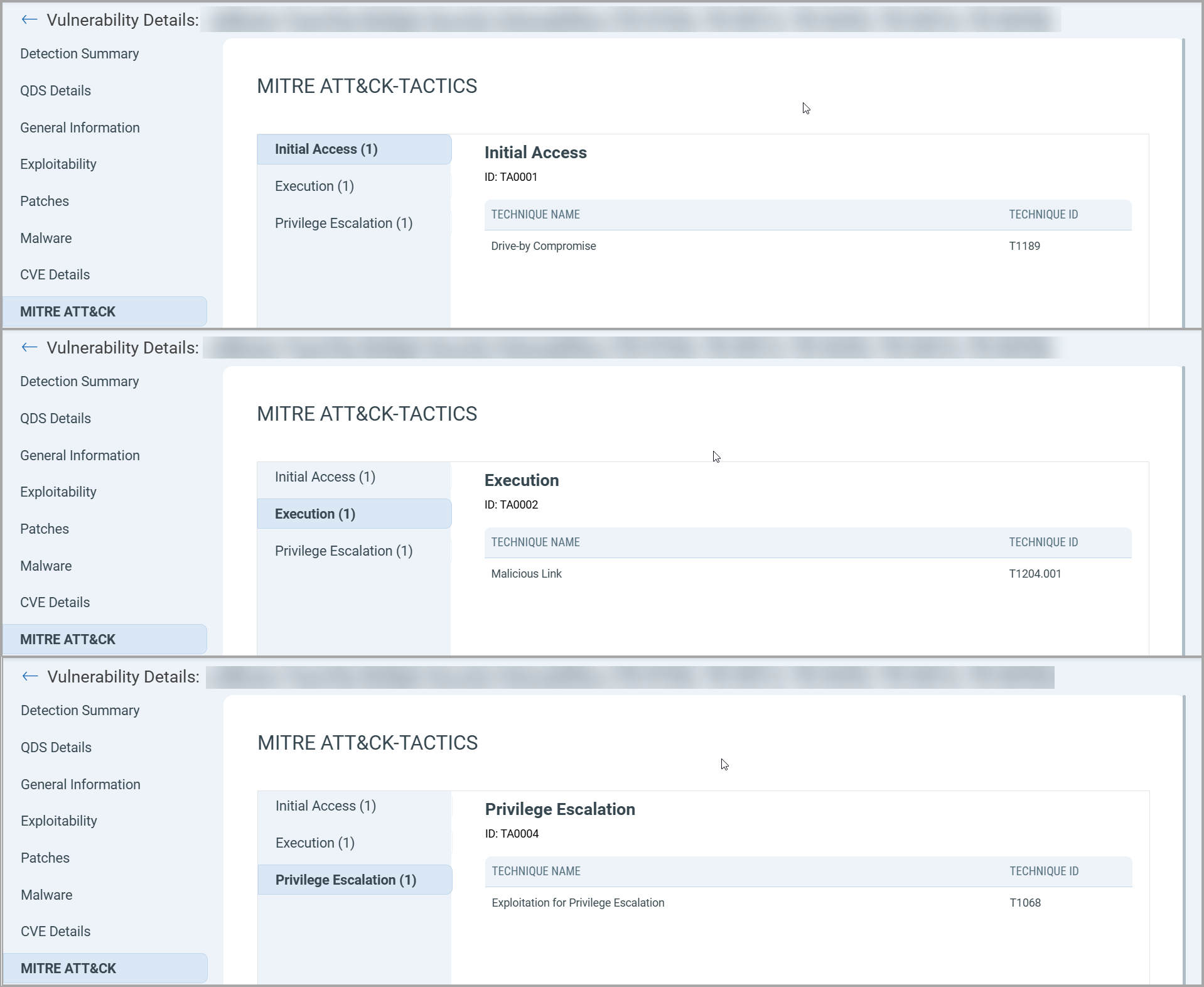Click the Drive-by Compromise technique name
Screen dimensions: 1204x987
click(544, 246)
